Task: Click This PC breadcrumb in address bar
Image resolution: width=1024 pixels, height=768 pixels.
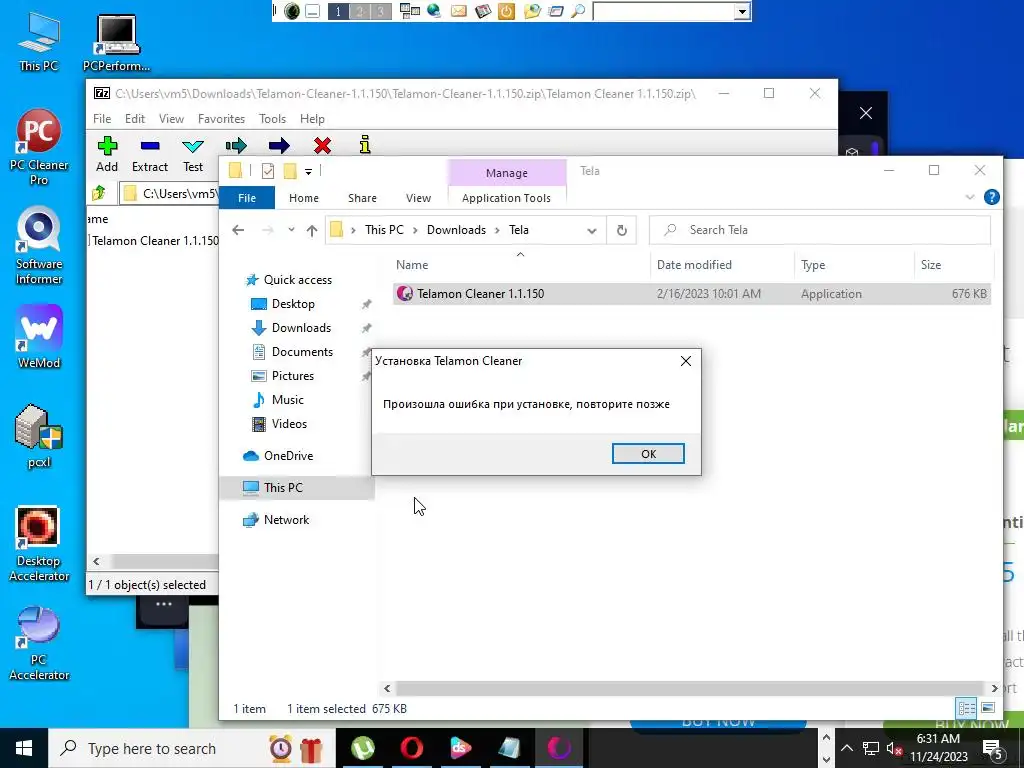Action: click(x=384, y=230)
